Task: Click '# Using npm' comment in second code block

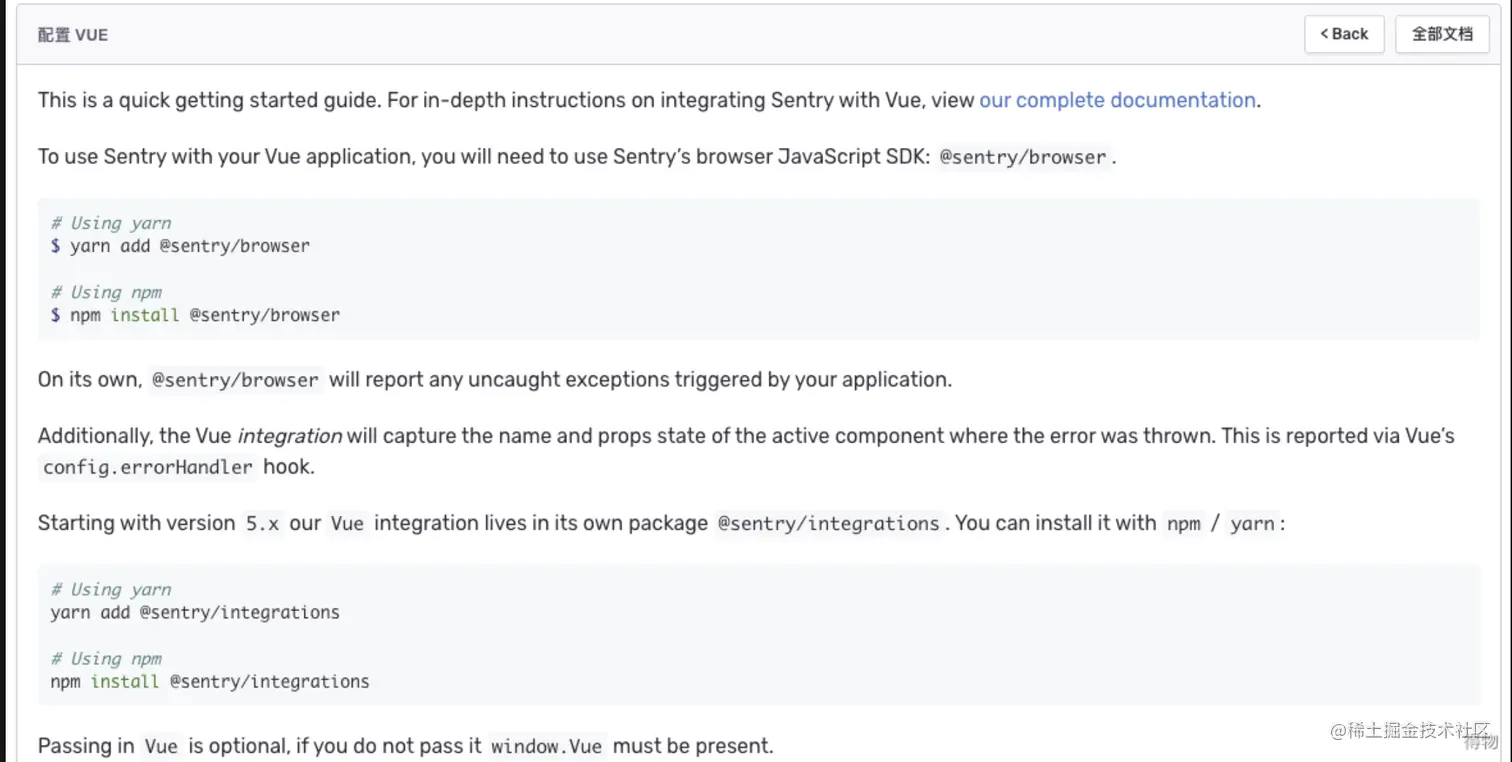Action: 106,658
